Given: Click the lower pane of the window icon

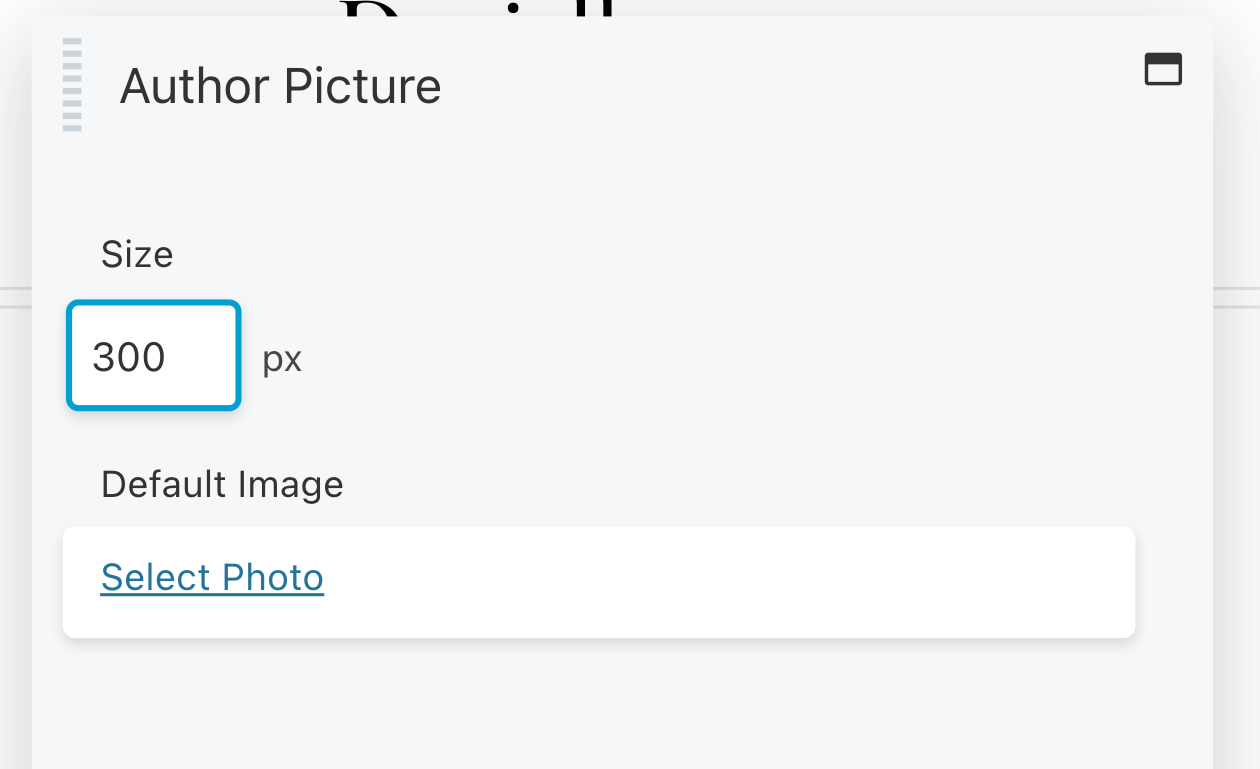Looking at the screenshot, I should point(1163,75).
